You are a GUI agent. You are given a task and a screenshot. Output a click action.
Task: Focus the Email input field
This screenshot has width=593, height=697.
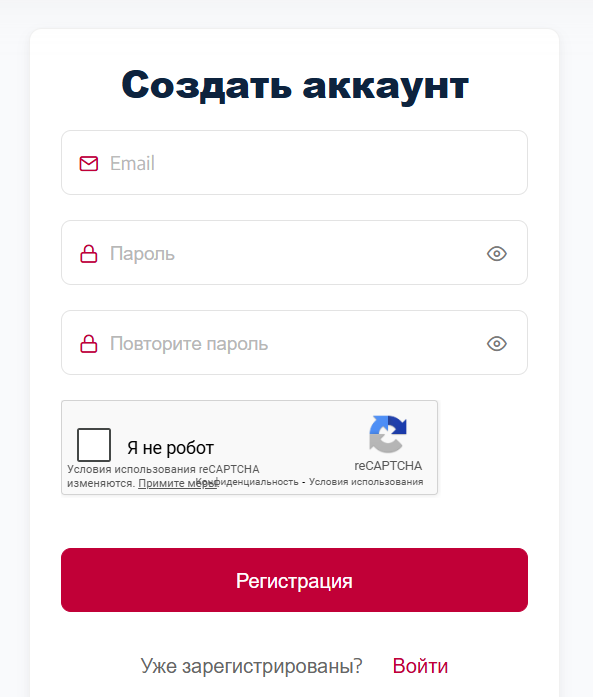294,163
